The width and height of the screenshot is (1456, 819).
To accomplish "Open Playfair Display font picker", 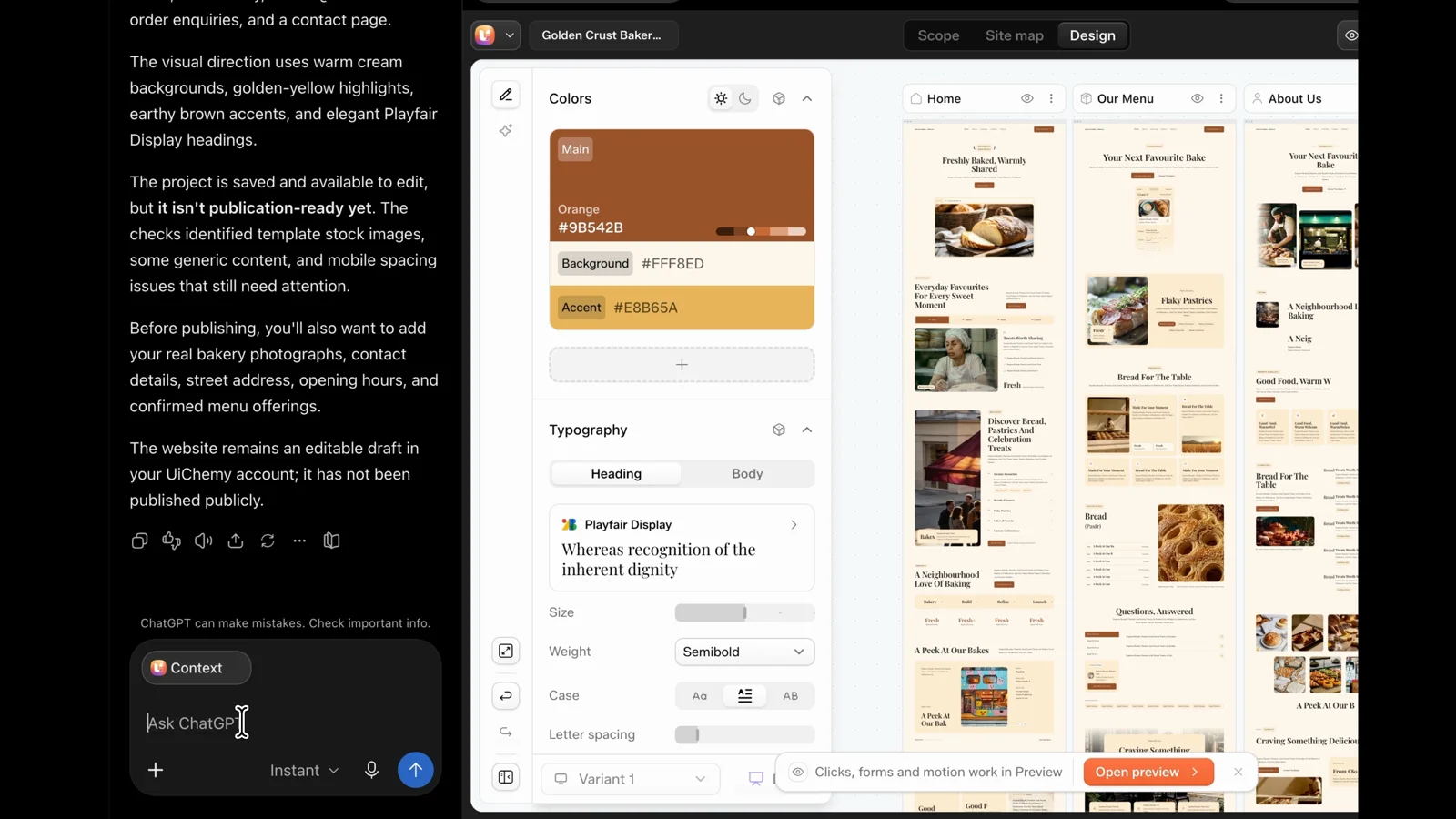I will click(x=682, y=548).
